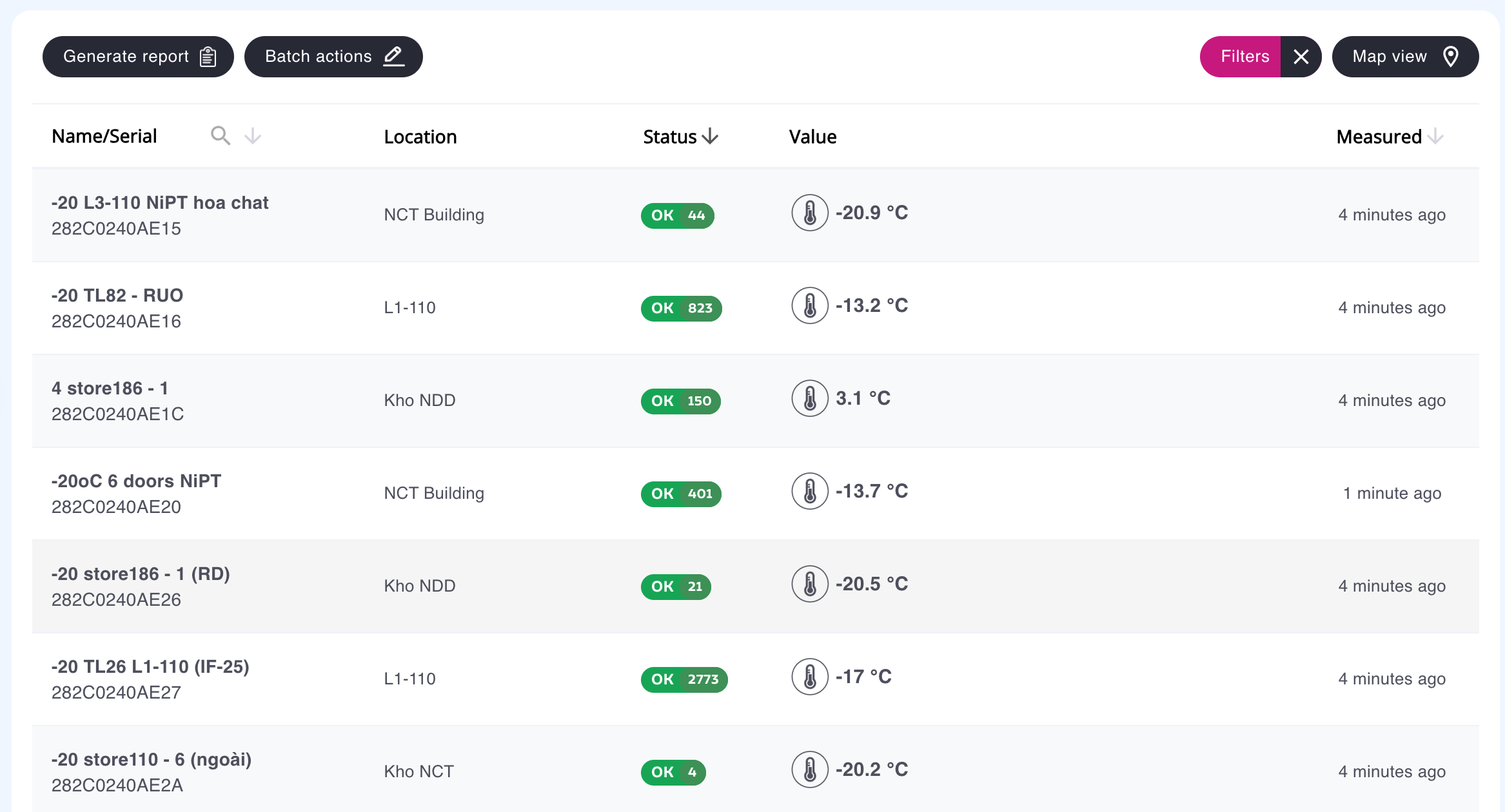Click thermometer icon for -20.5 °C
The width and height of the screenshot is (1505, 812).
click(x=810, y=584)
